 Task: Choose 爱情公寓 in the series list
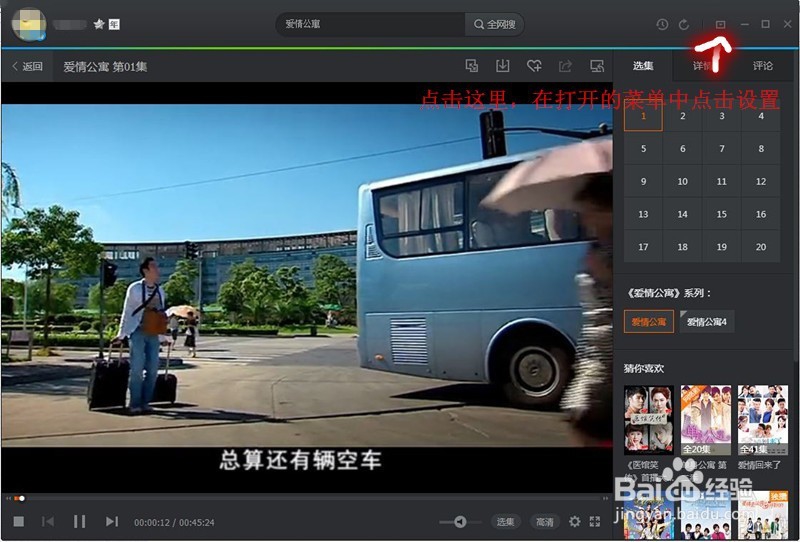coord(648,322)
